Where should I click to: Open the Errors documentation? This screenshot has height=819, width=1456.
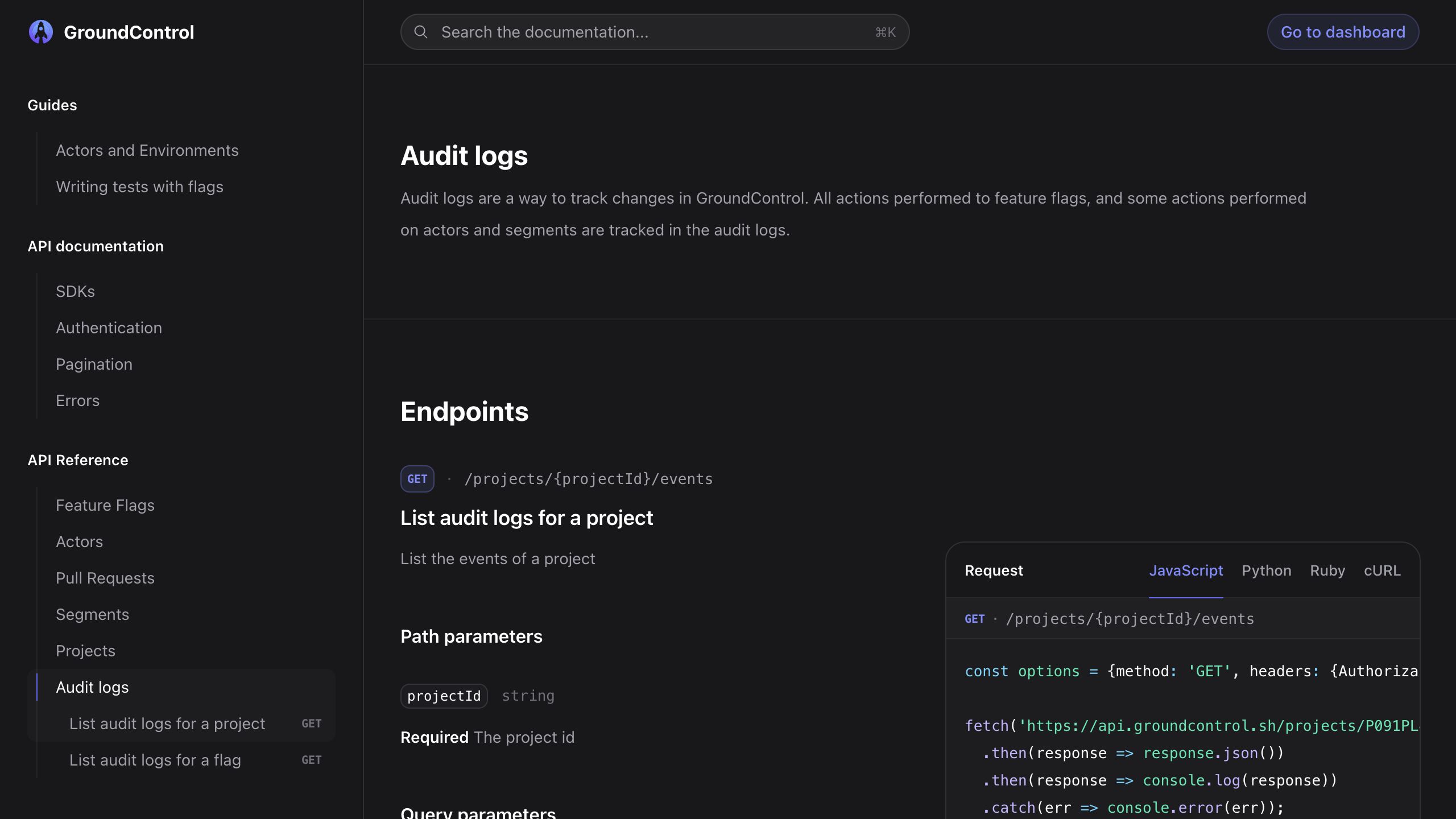tap(77, 400)
